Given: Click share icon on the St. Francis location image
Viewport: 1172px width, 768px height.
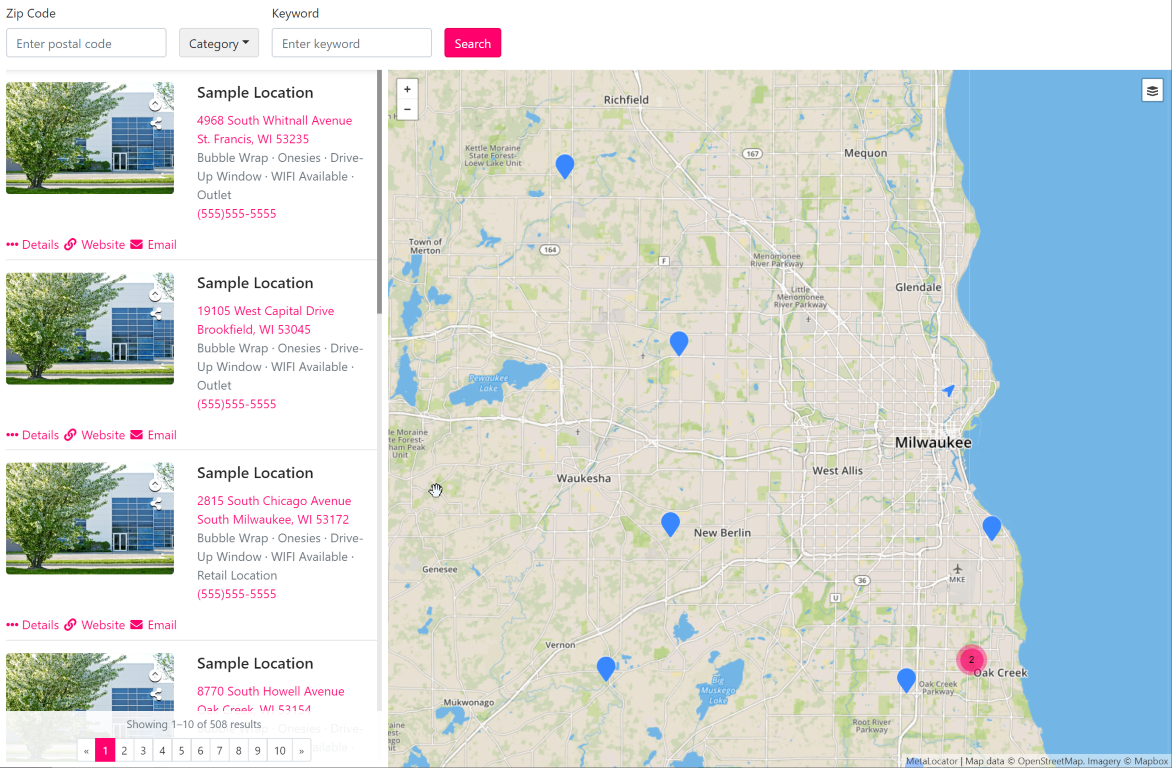Looking at the screenshot, I should point(155,123).
